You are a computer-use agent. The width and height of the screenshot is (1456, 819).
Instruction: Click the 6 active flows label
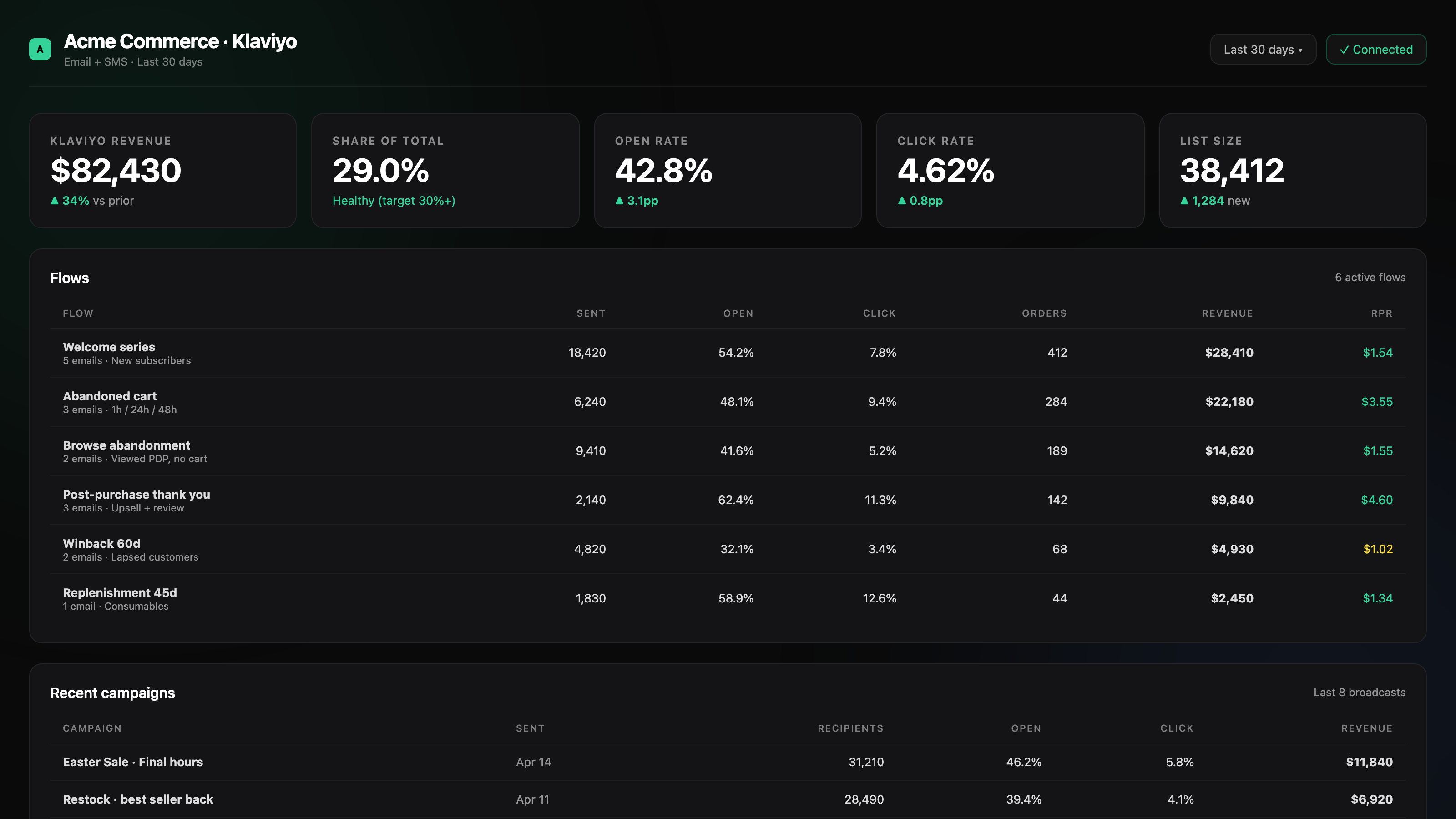(x=1370, y=278)
